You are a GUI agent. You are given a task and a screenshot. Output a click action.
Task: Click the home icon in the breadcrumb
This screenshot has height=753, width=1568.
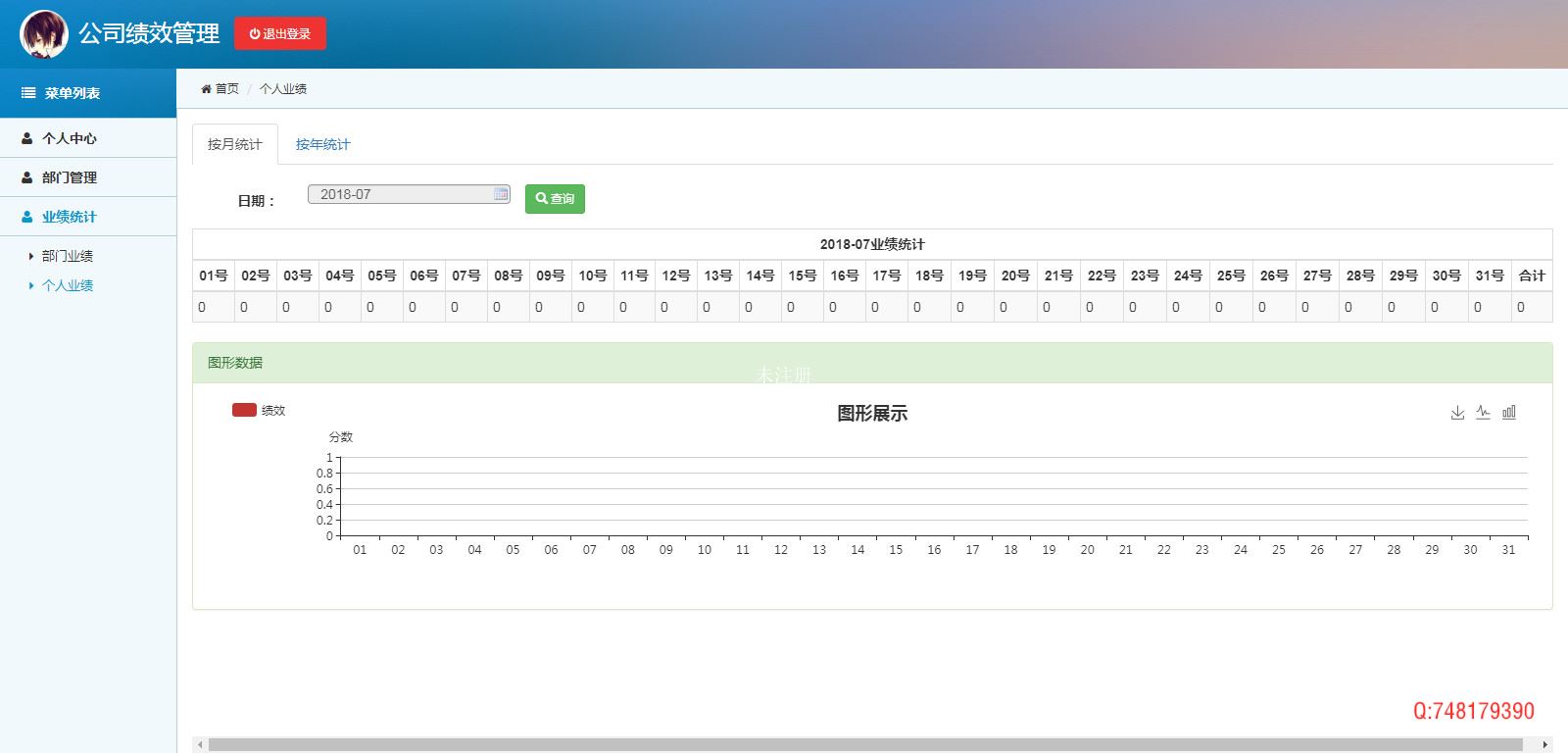(x=207, y=89)
